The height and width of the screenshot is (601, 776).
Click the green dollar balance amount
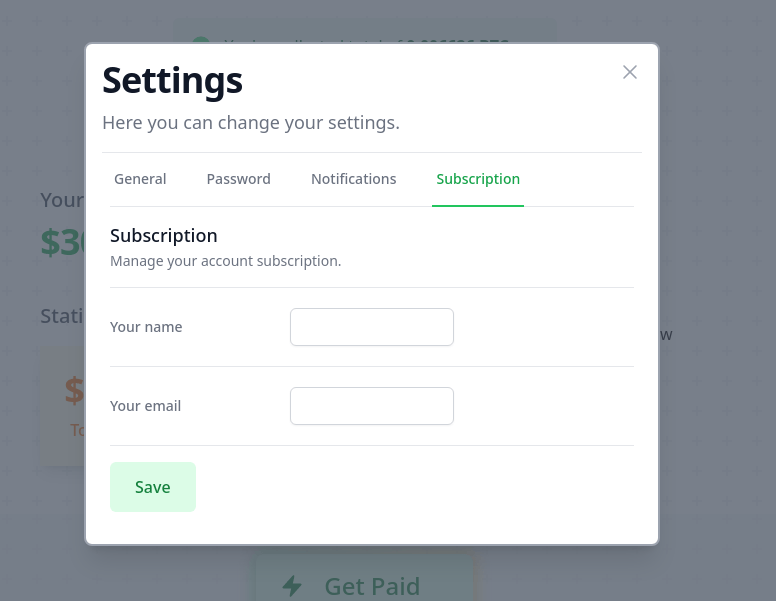(62, 242)
